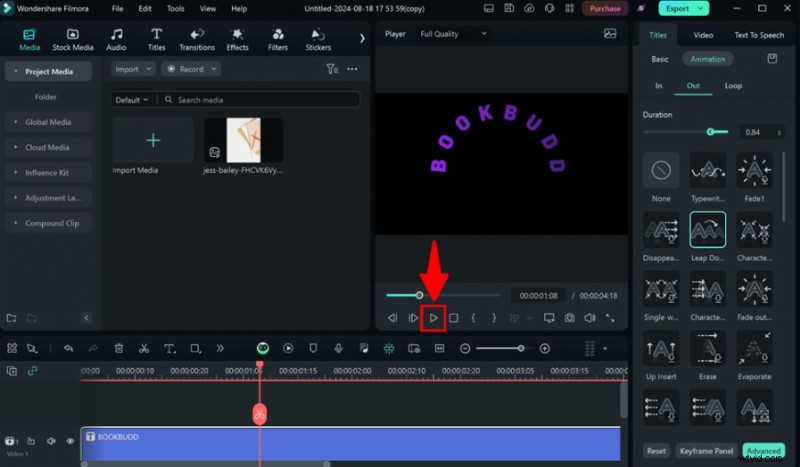Viewport: 800px width, 467px height.
Task: Click the Reset button
Action: [x=656, y=451]
